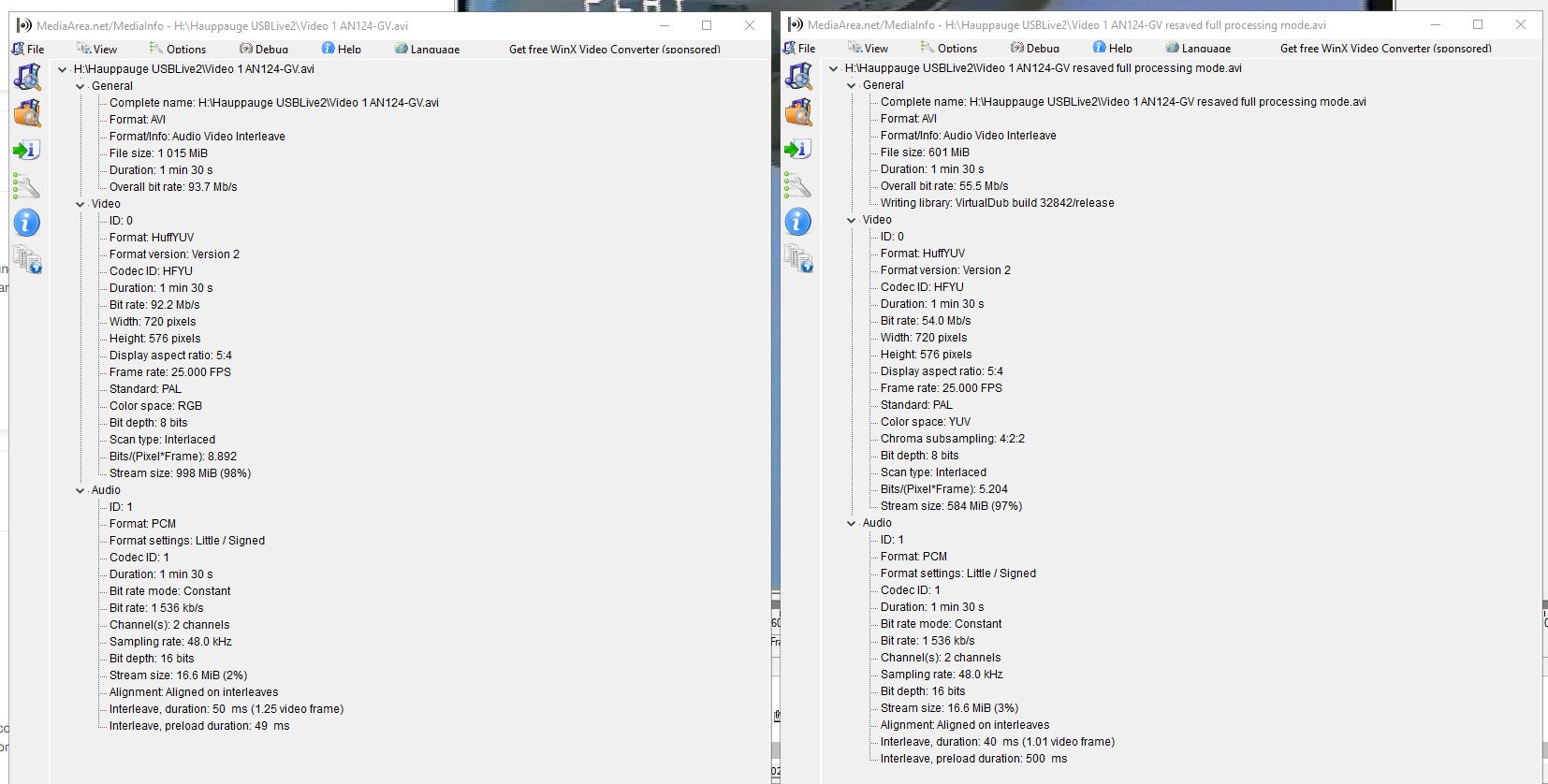Open the Language menu in right window
The width and height of the screenshot is (1548, 784).
pyautogui.click(x=1199, y=48)
